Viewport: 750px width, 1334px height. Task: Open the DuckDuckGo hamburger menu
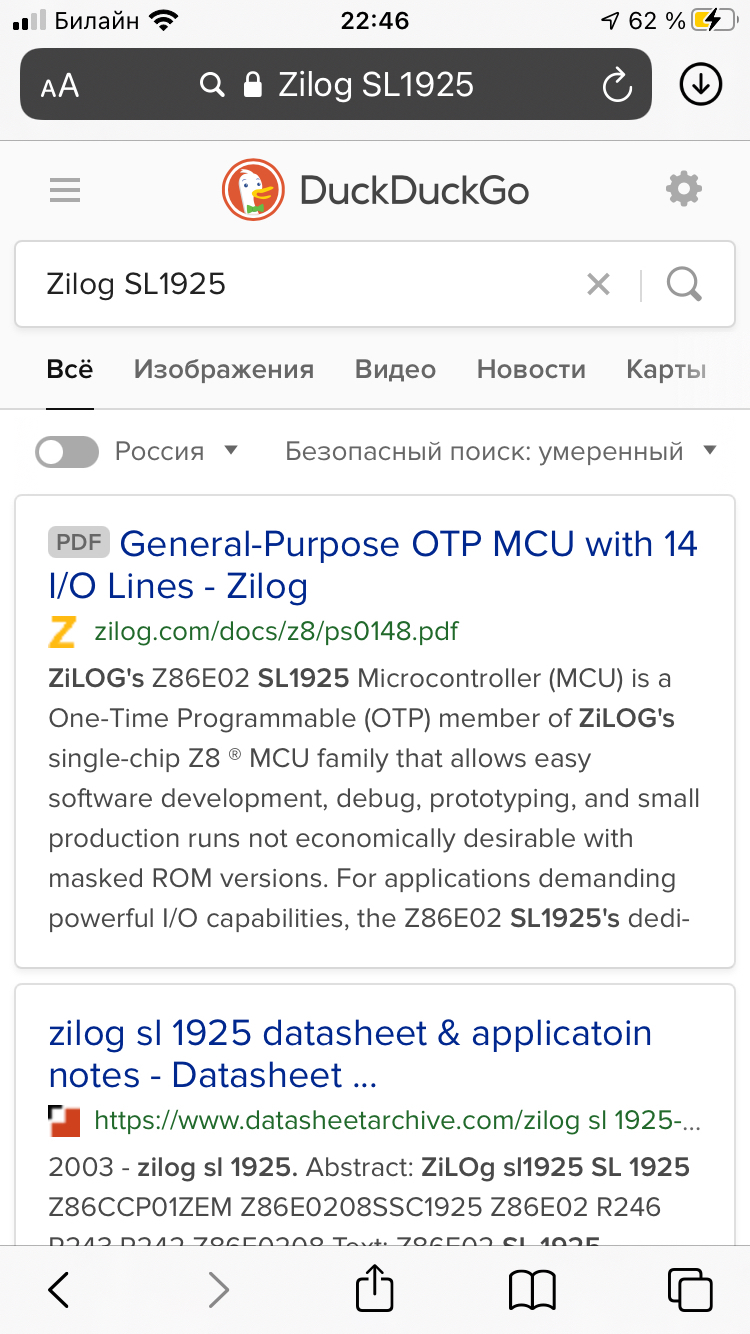pyautogui.click(x=65, y=190)
